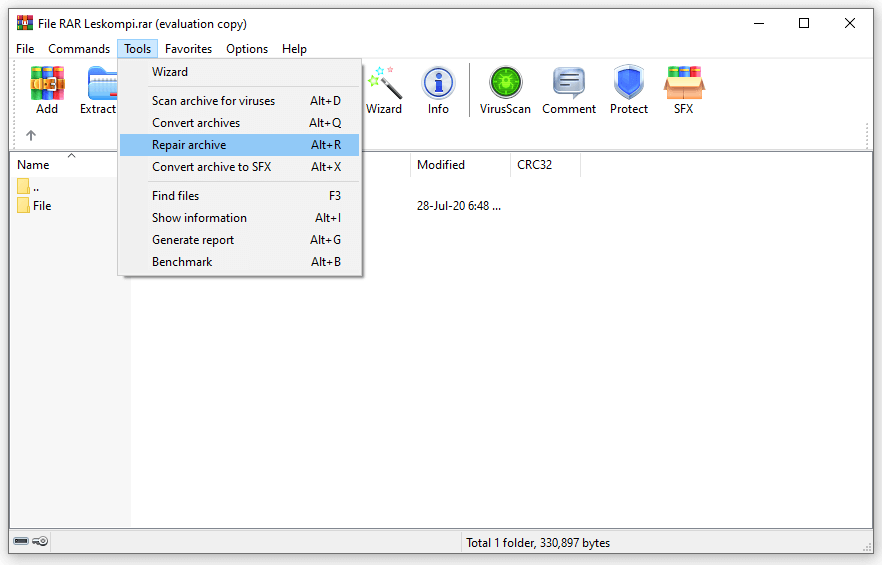The image size is (882, 565).
Task: Open the File menu
Action: click(x=25, y=49)
